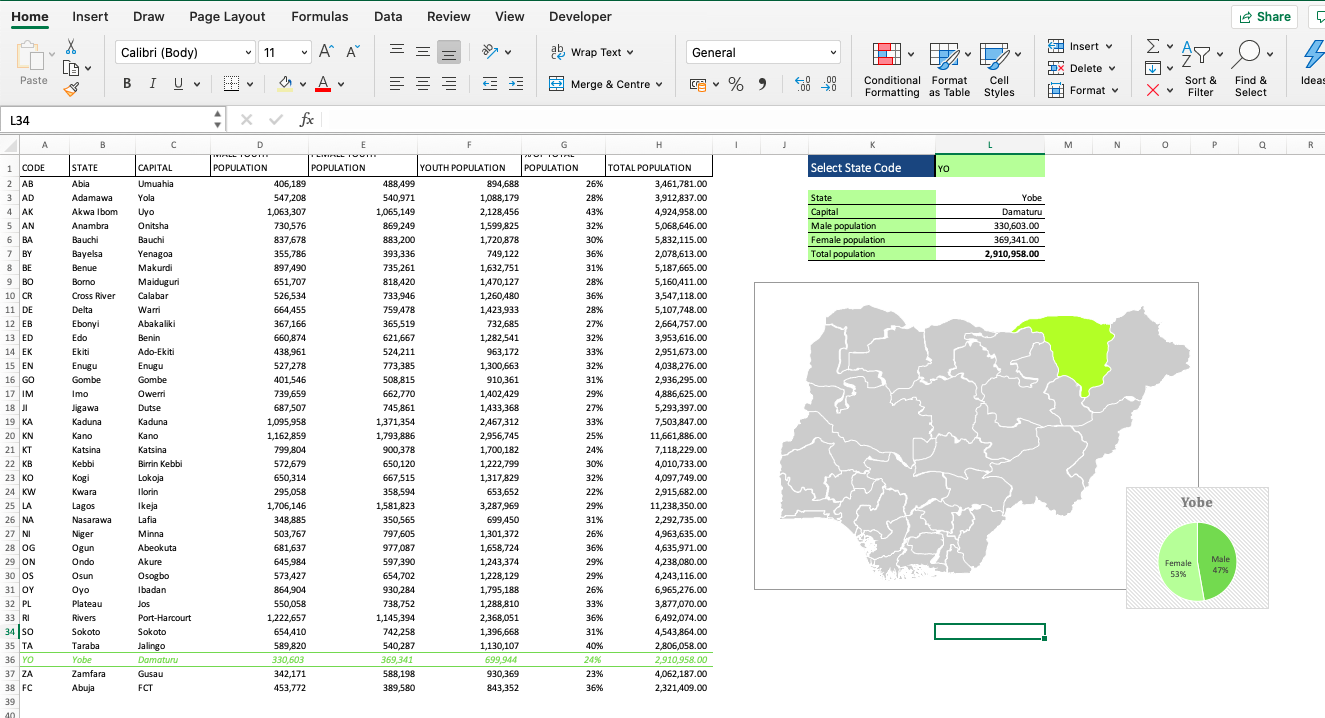Decrease indent
Image resolution: width=1325 pixels, height=718 pixels.
490,84
